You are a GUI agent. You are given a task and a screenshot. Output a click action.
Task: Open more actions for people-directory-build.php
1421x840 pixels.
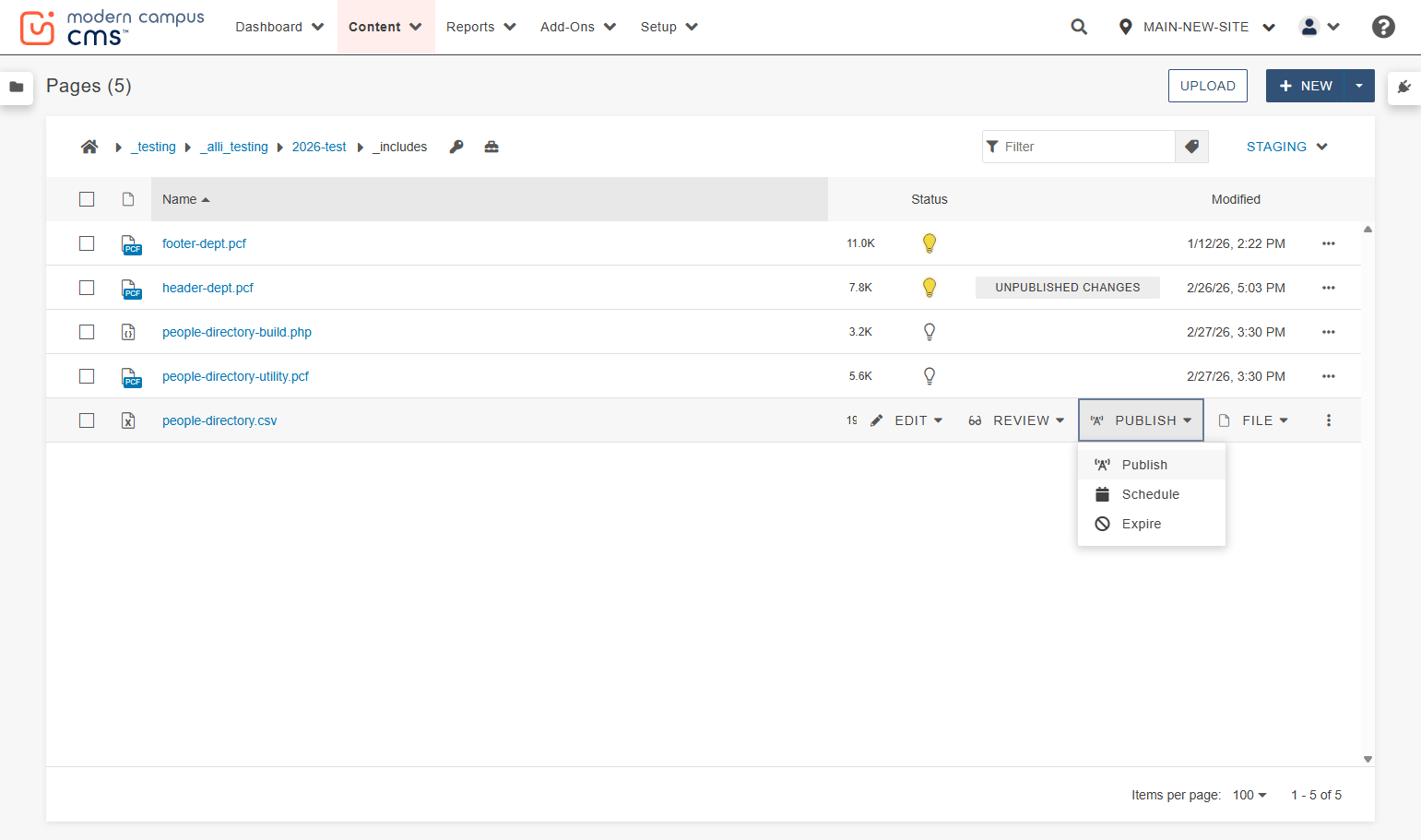1329,332
